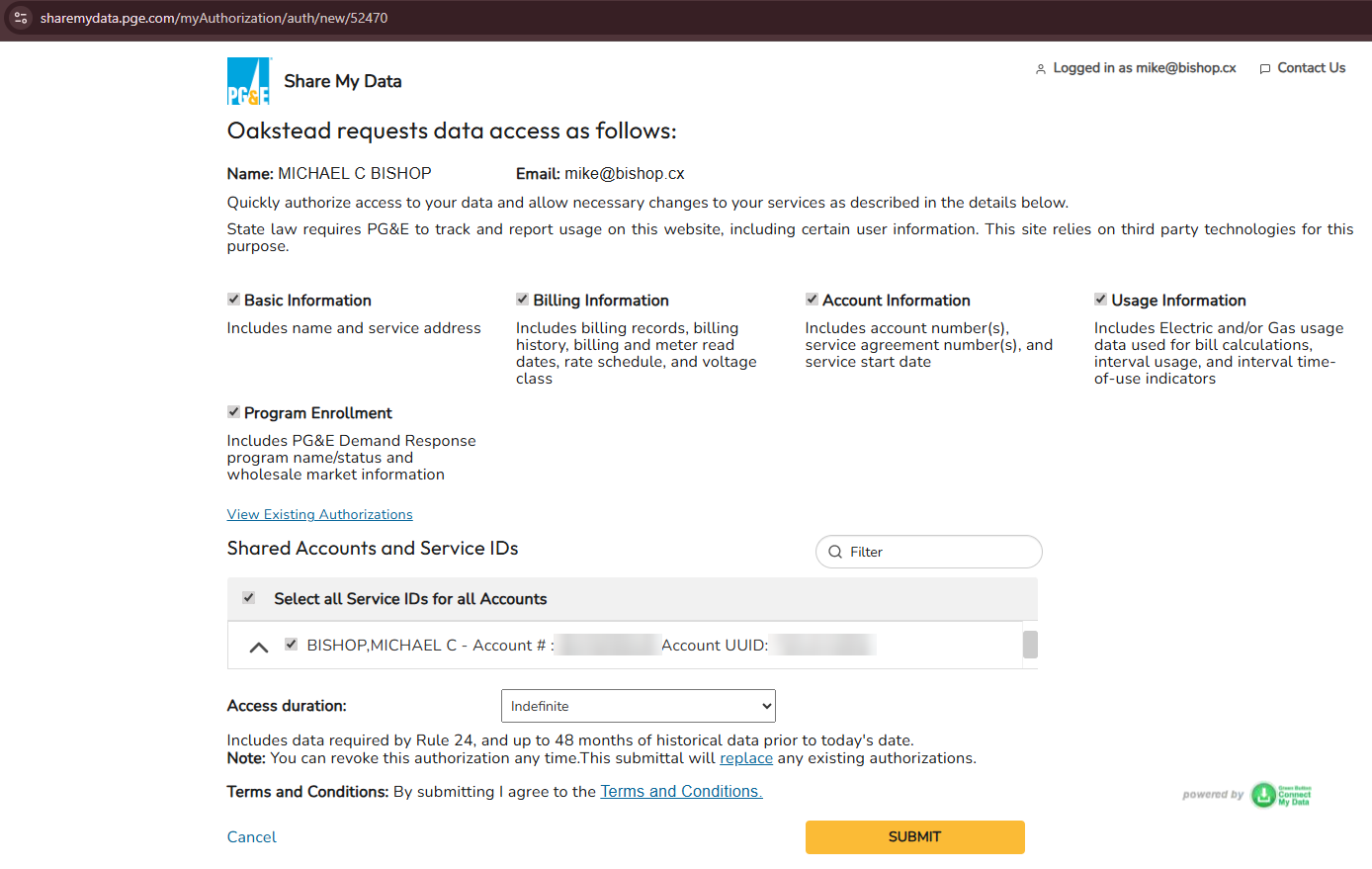Open the Terms and Conditions link

pyautogui.click(x=682, y=792)
